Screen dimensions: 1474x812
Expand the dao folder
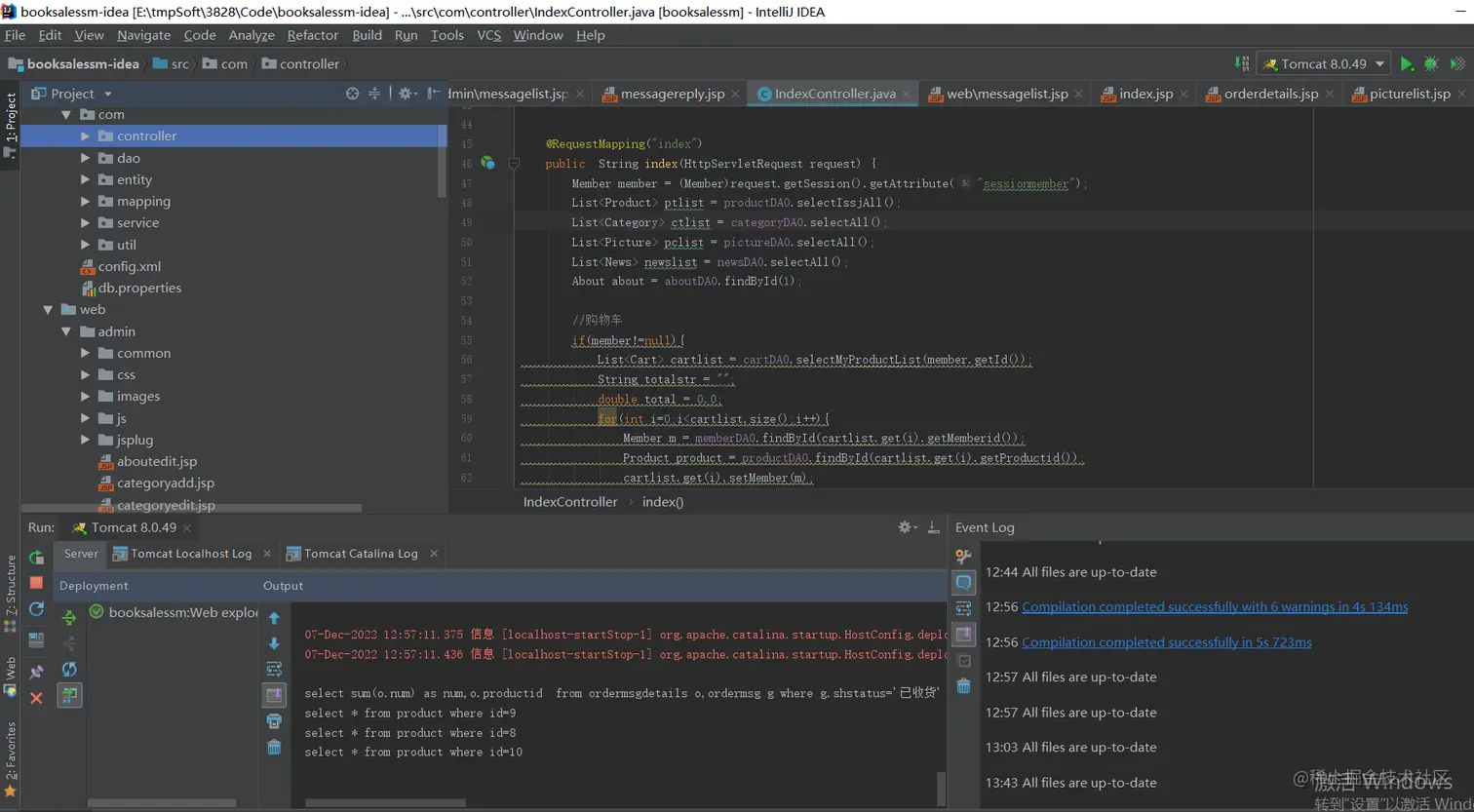point(86,158)
